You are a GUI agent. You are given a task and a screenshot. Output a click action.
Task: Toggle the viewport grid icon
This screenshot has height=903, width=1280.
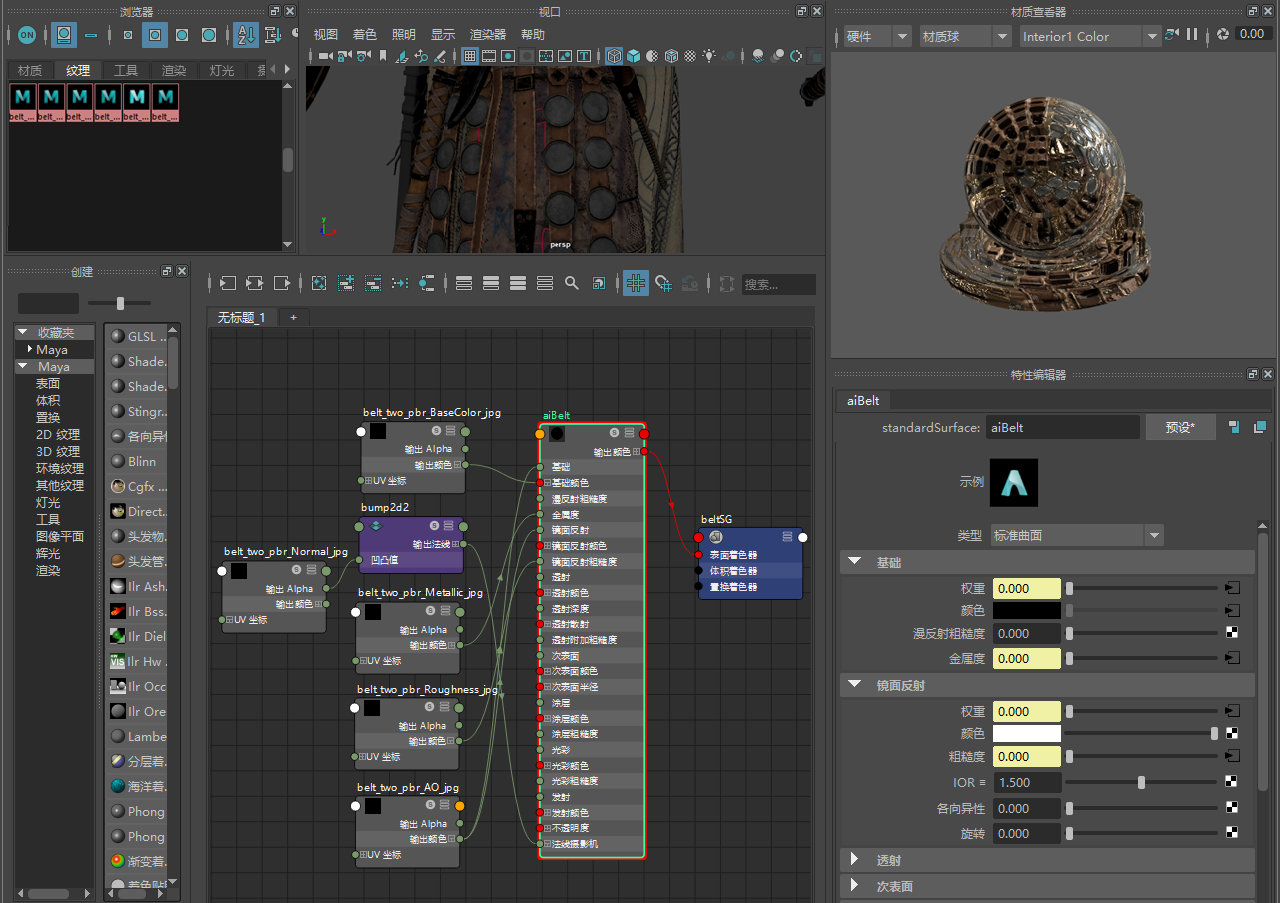click(x=470, y=57)
